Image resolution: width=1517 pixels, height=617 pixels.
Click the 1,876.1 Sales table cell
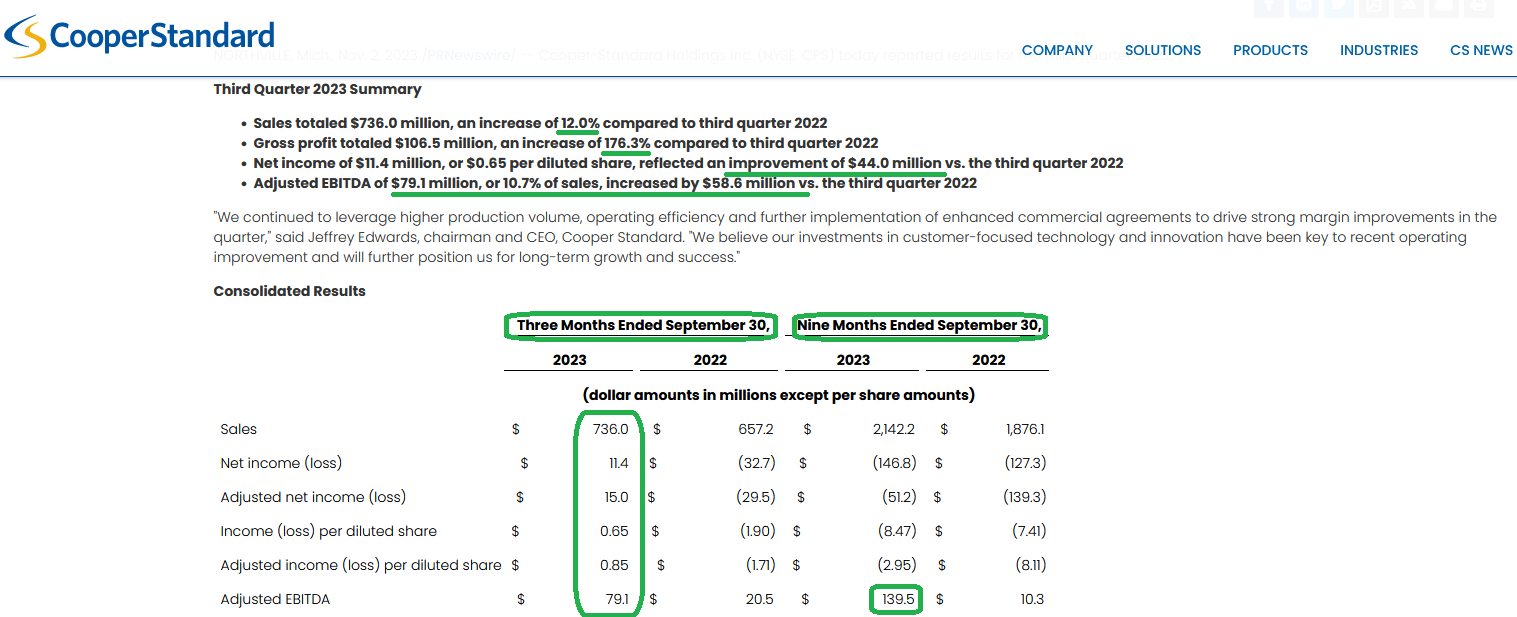pyautogui.click(x=1025, y=429)
